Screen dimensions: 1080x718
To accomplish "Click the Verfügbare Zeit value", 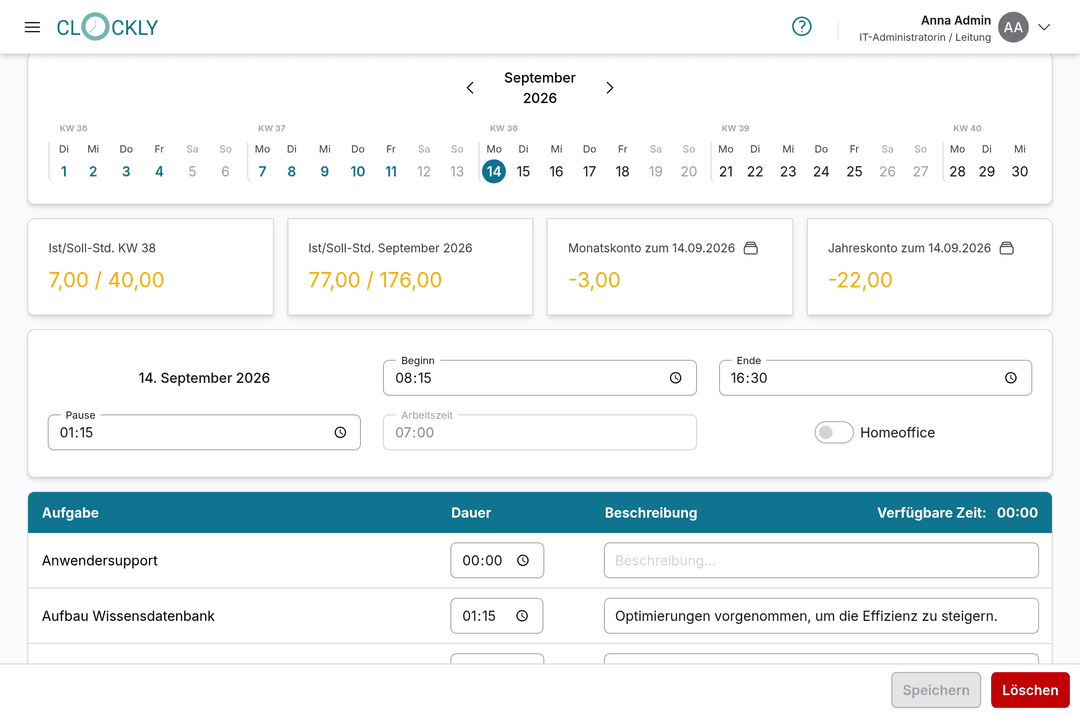I will tap(1017, 513).
